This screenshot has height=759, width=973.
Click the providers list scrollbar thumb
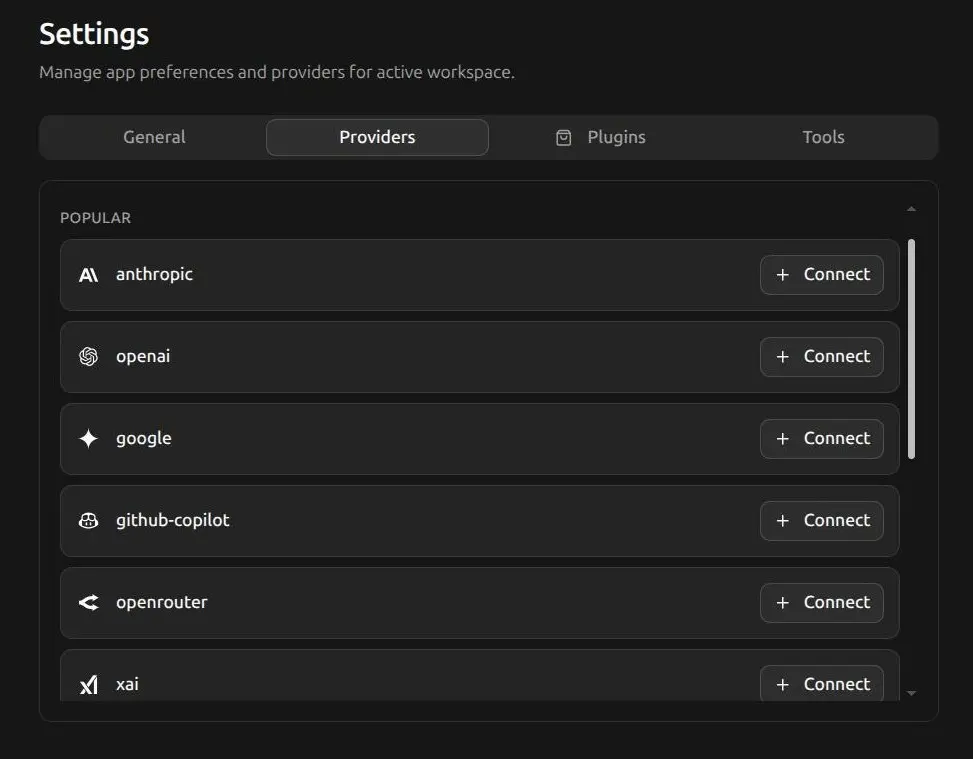pyautogui.click(x=911, y=349)
